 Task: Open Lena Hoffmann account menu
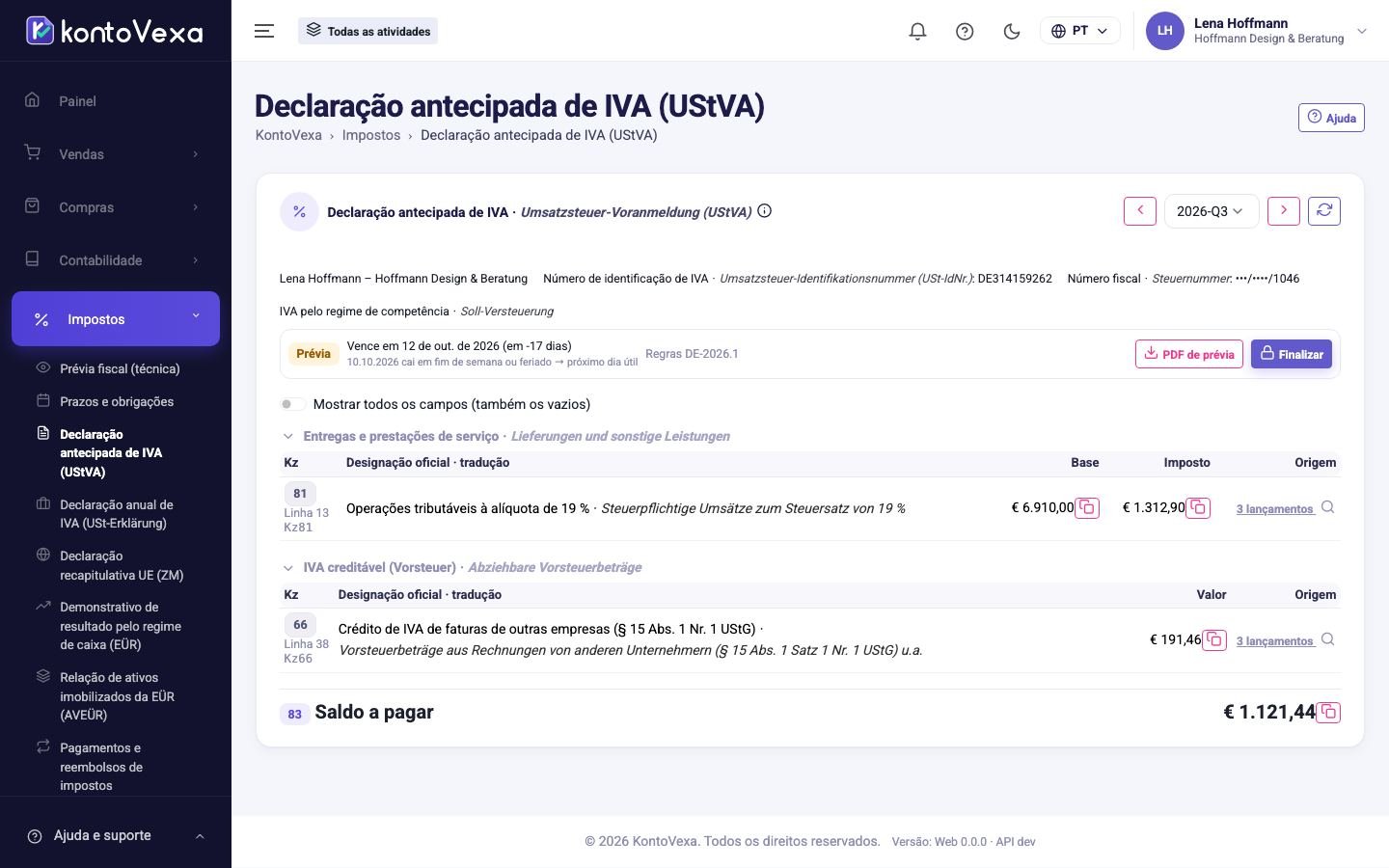1257,31
